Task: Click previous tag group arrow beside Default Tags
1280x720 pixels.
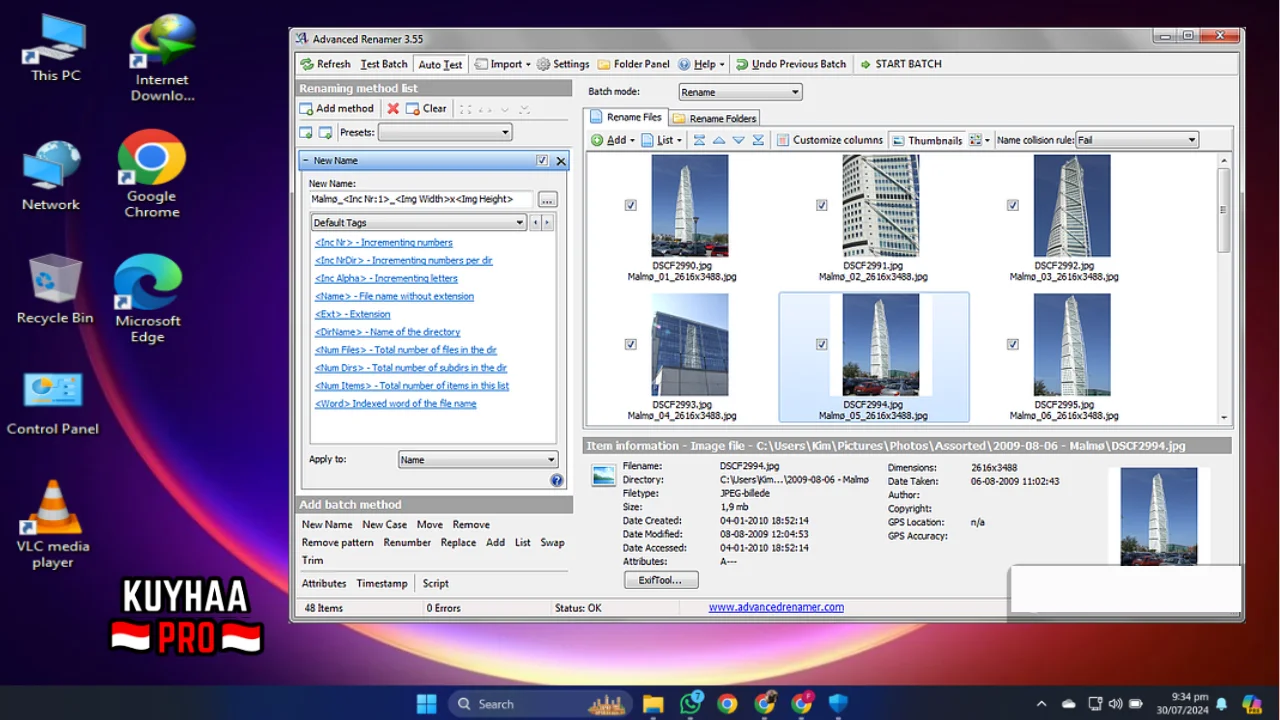Action: coord(535,223)
